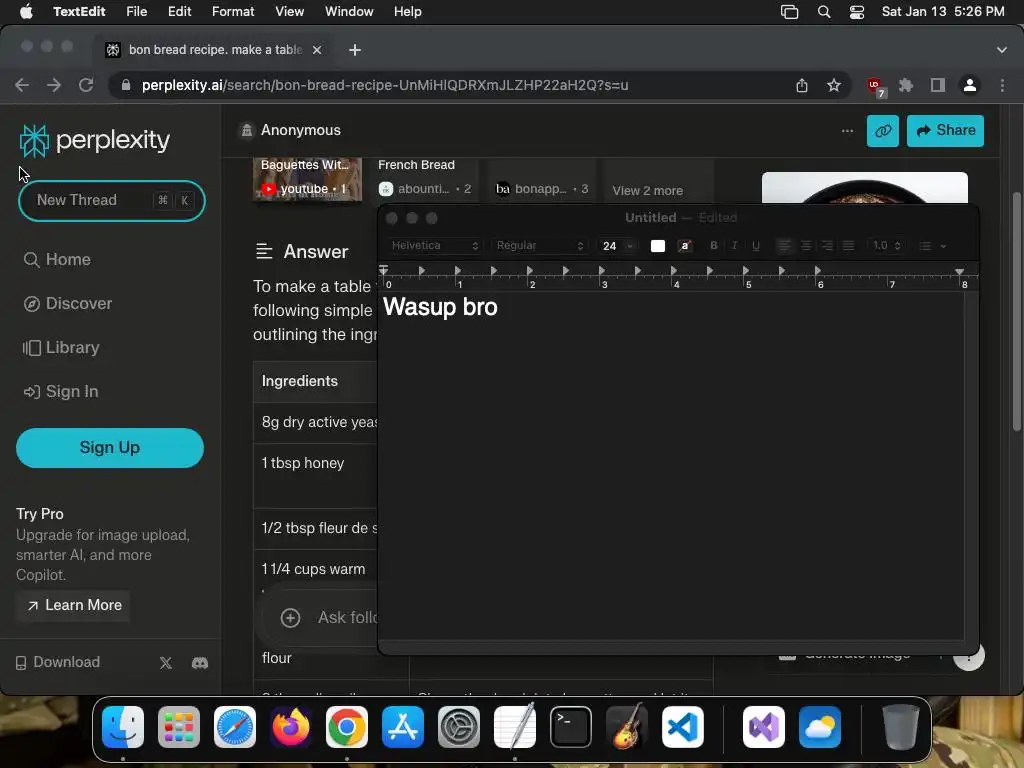Viewport: 1024px width, 768px height.
Task: Open the Chrome profile avatar
Action: [970, 85]
